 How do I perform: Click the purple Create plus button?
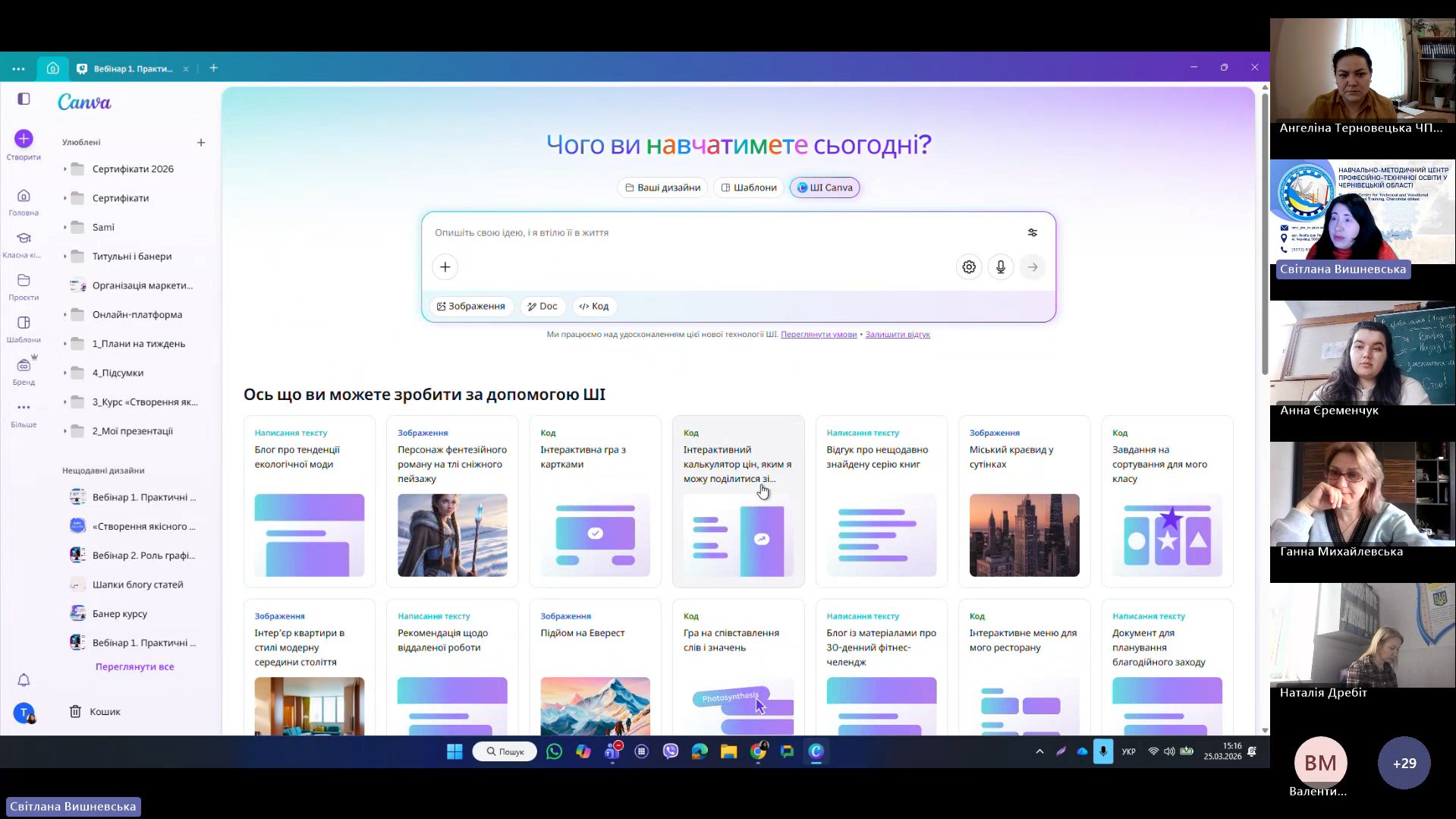(x=24, y=139)
